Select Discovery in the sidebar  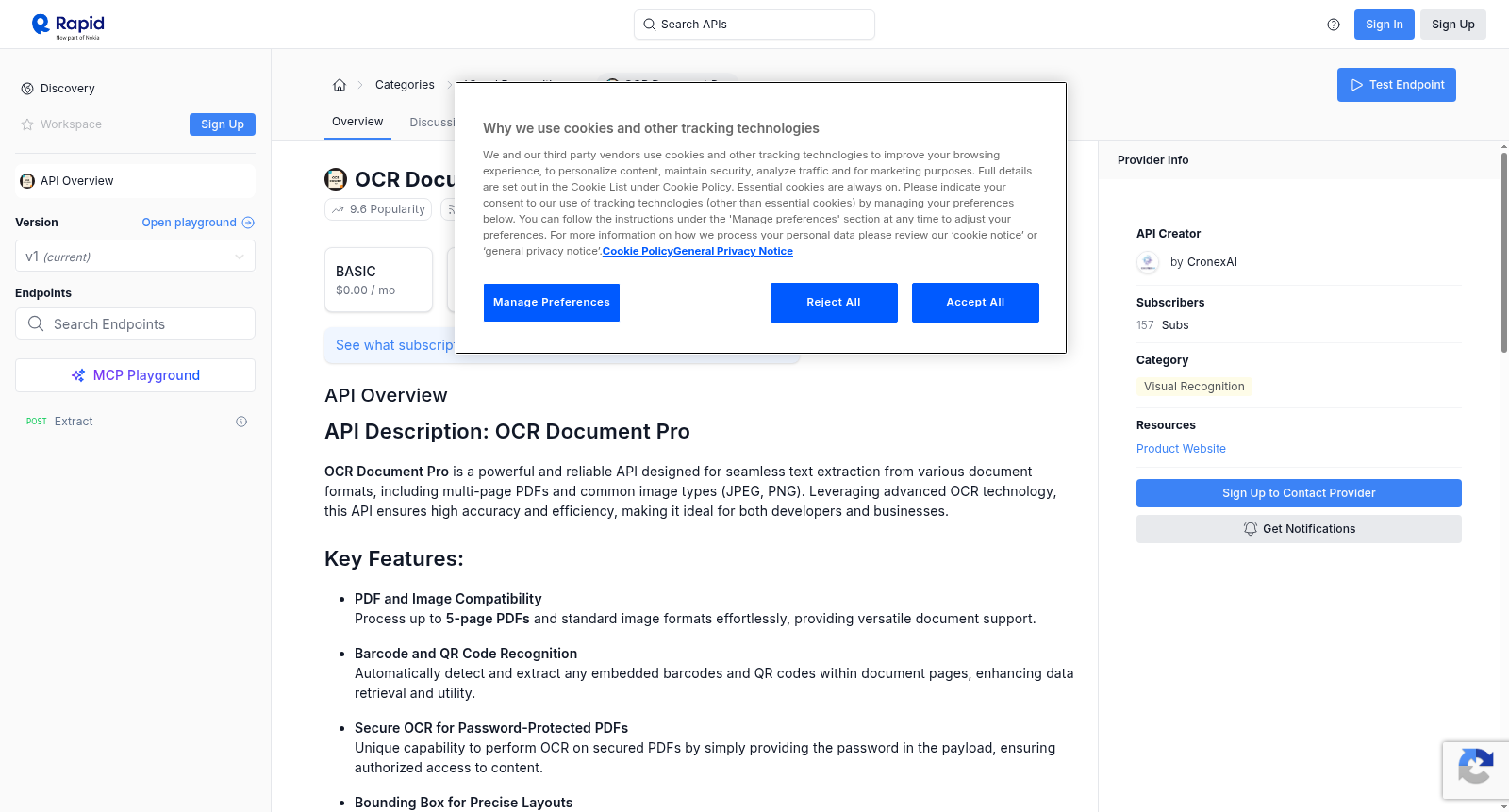[68, 89]
